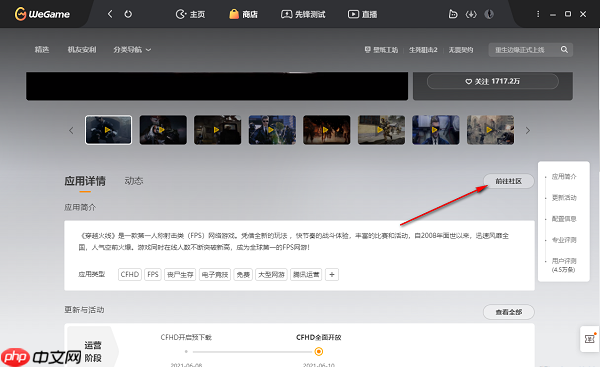Jump to 专业评测 in side navigation
The image size is (600, 367).
(x=564, y=240)
